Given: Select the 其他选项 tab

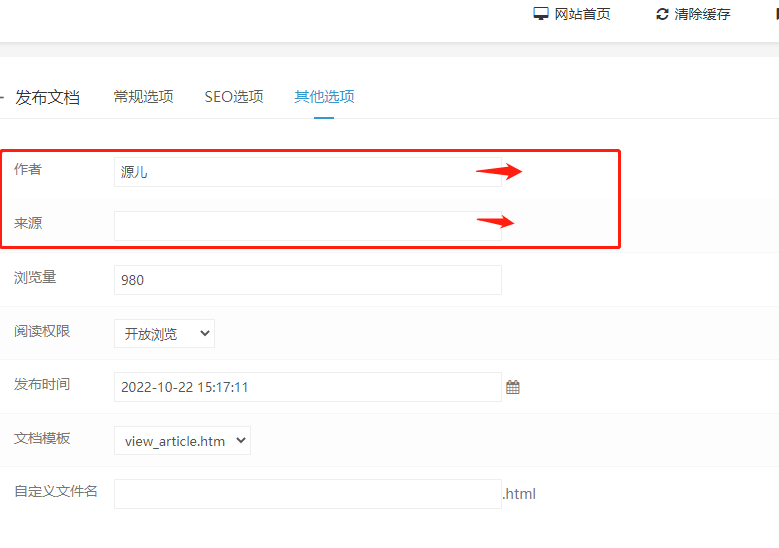Looking at the screenshot, I should point(324,96).
